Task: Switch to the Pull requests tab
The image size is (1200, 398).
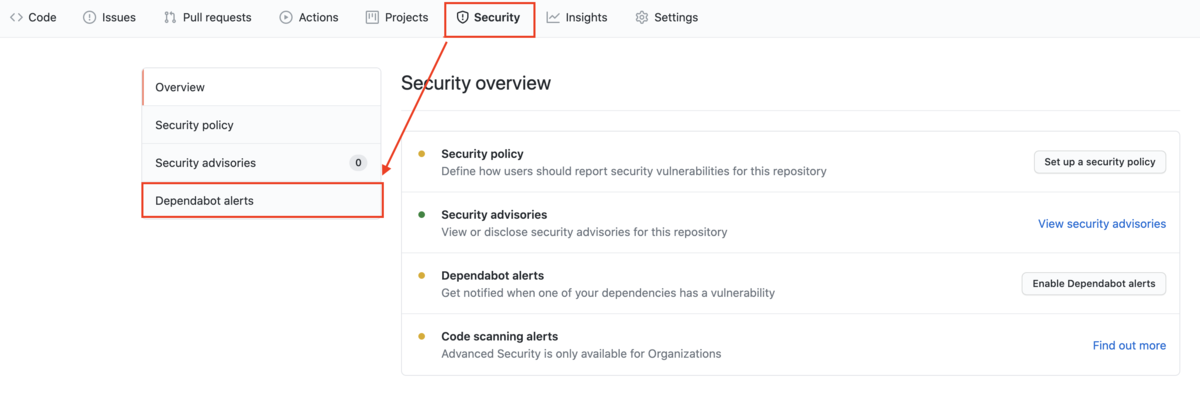Action: coord(208,17)
